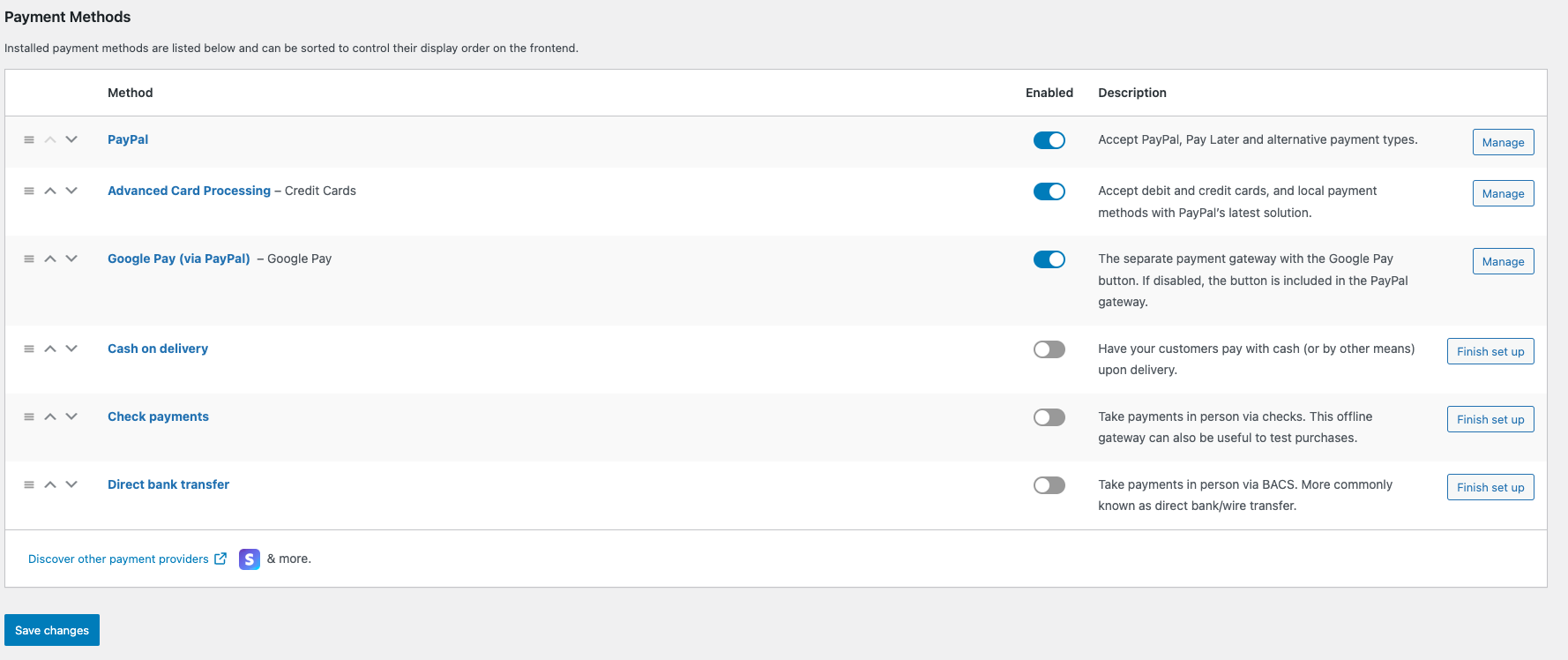The image size is (1568, 660).
Task: Click Manage for Advanced Card Processing
Action: pos(1503,193)
